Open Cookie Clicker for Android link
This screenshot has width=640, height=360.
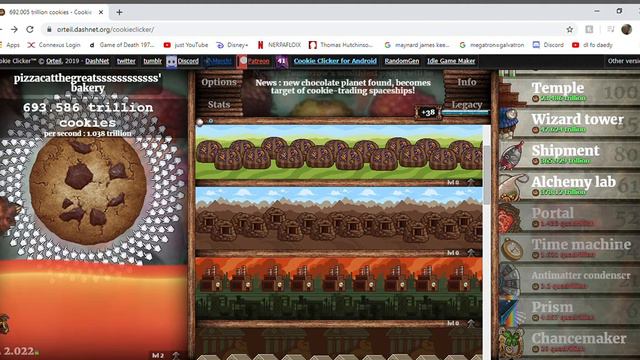pyautogui.click(x=335, y=61)
